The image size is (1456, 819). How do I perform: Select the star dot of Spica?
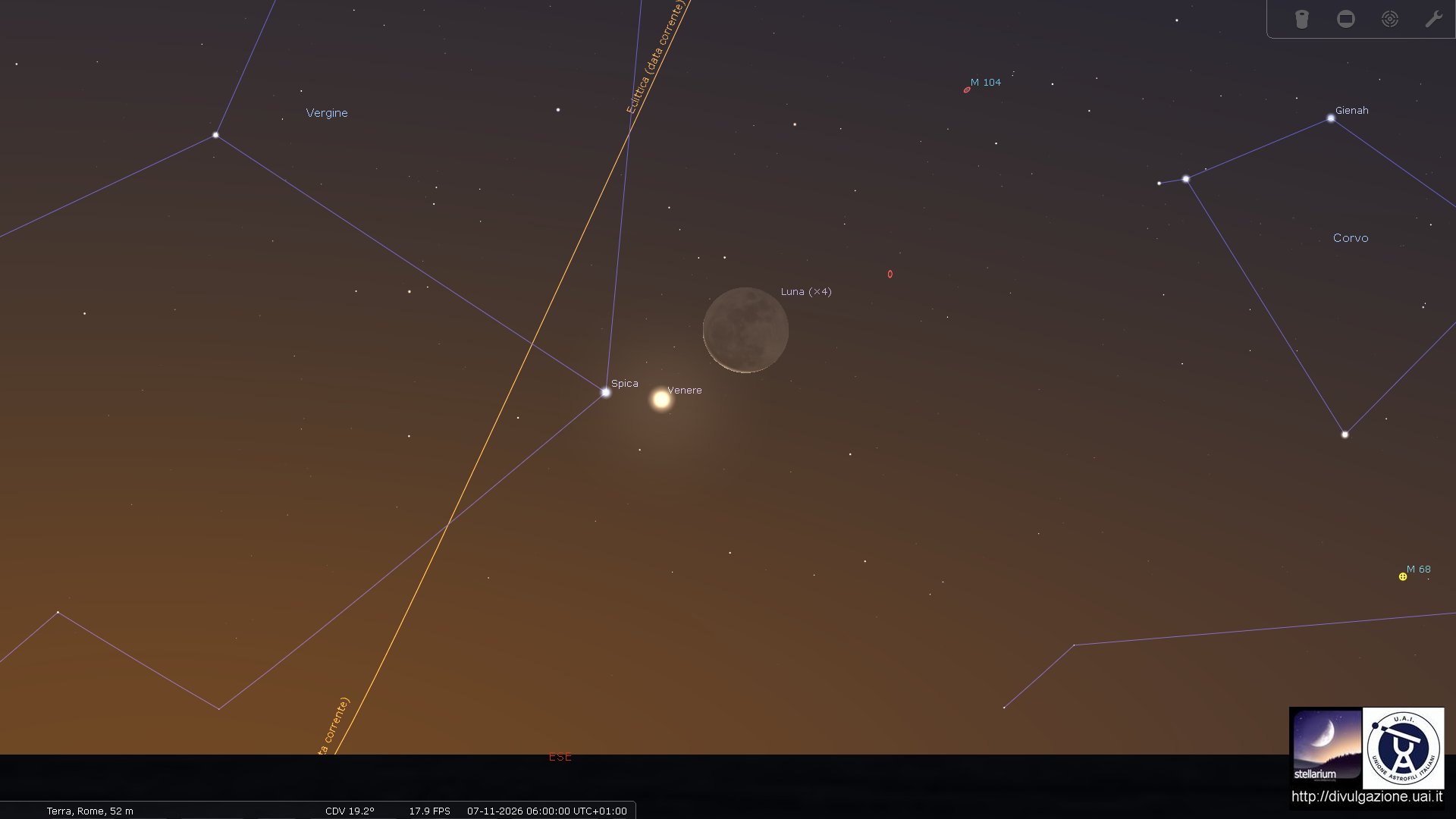click(606, 393)
